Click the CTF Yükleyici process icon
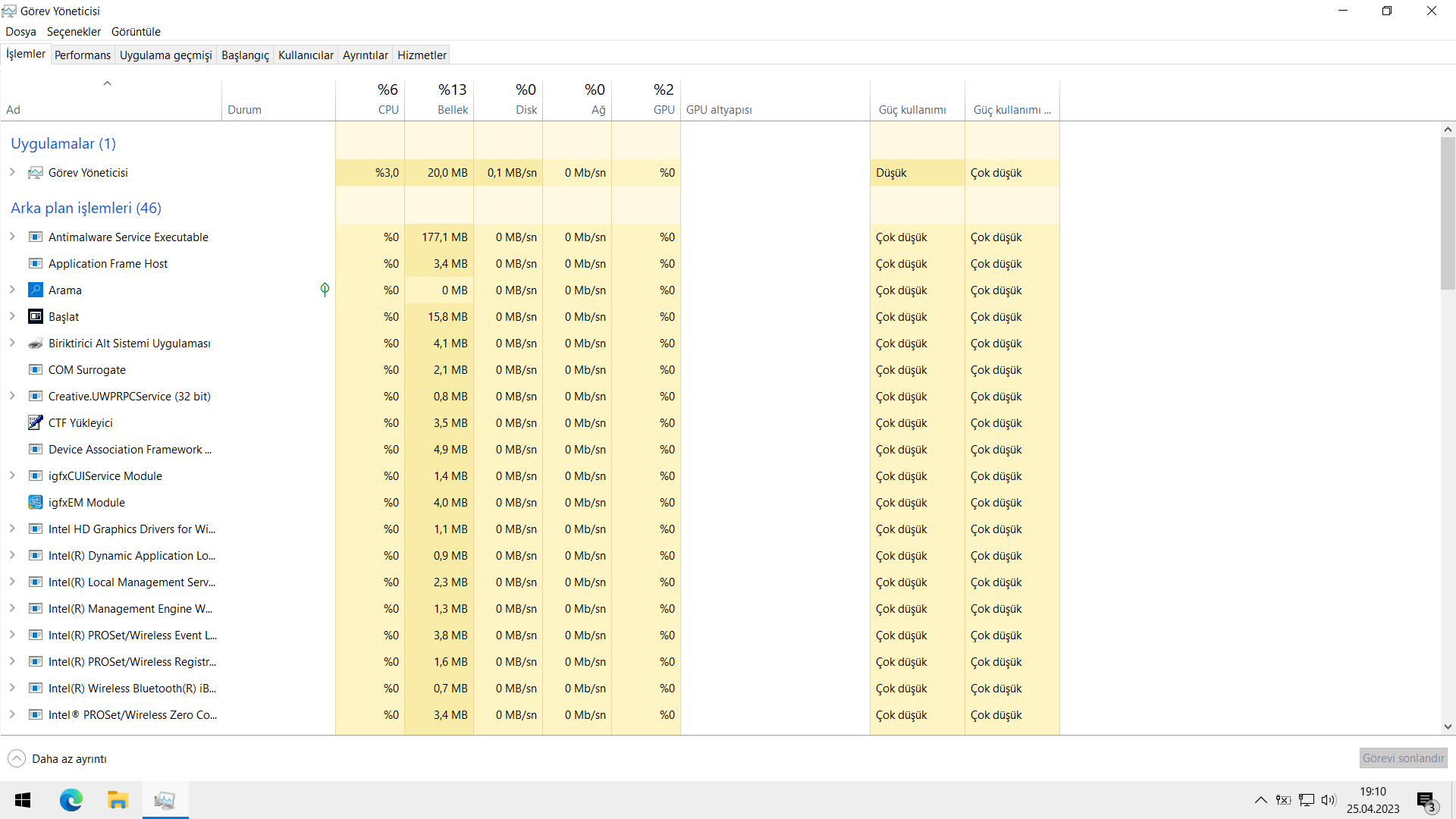The width and height of the screenshot is (1456, 819). tap(36, 422)
